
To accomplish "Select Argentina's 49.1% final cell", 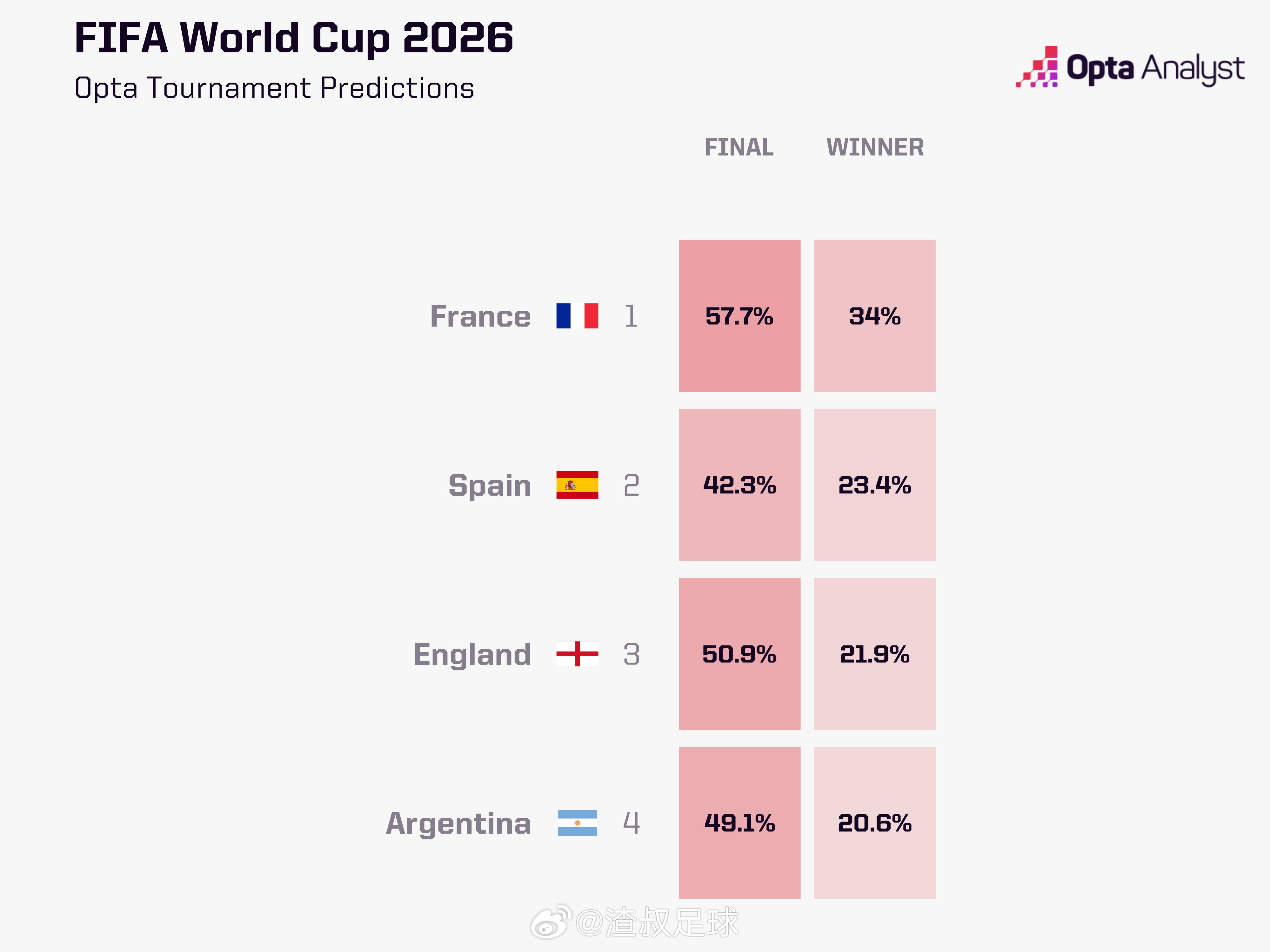I will tap(739, 823).
